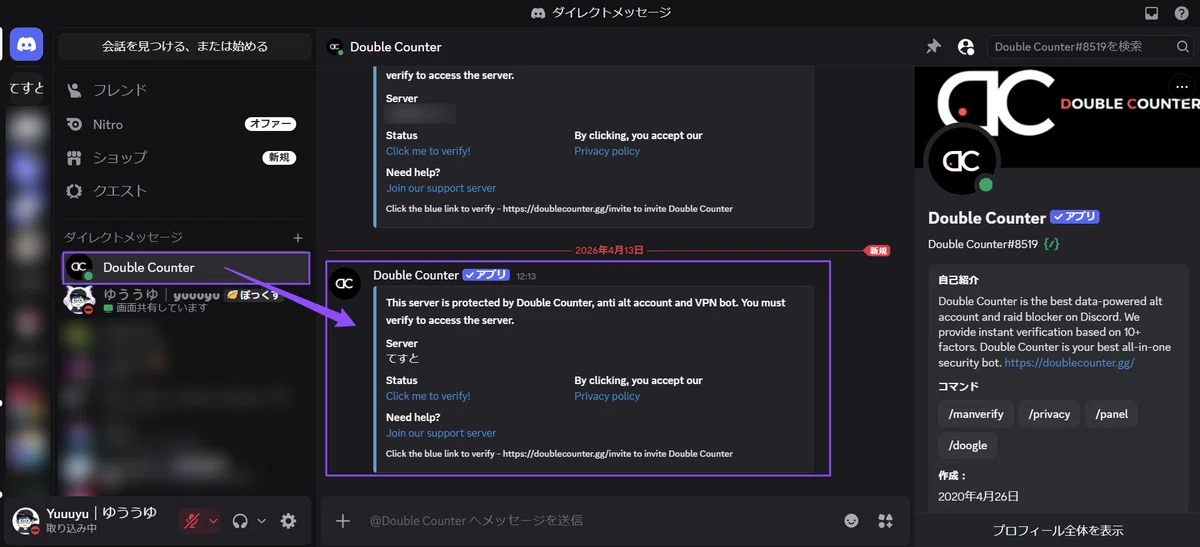1200x547 pixels.
Task: Open Discord home direct messages icon
Action: 26,45
